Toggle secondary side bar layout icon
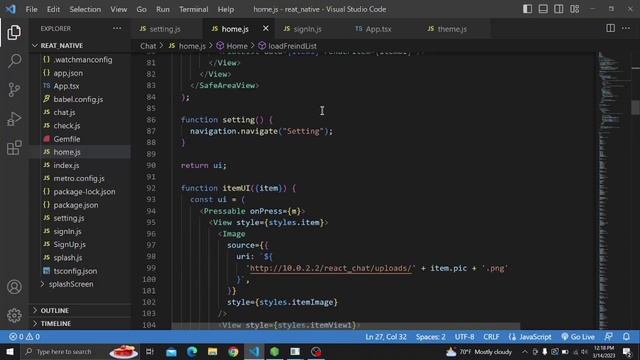Viewport: 640px width, 360px height. click(559, 9)
